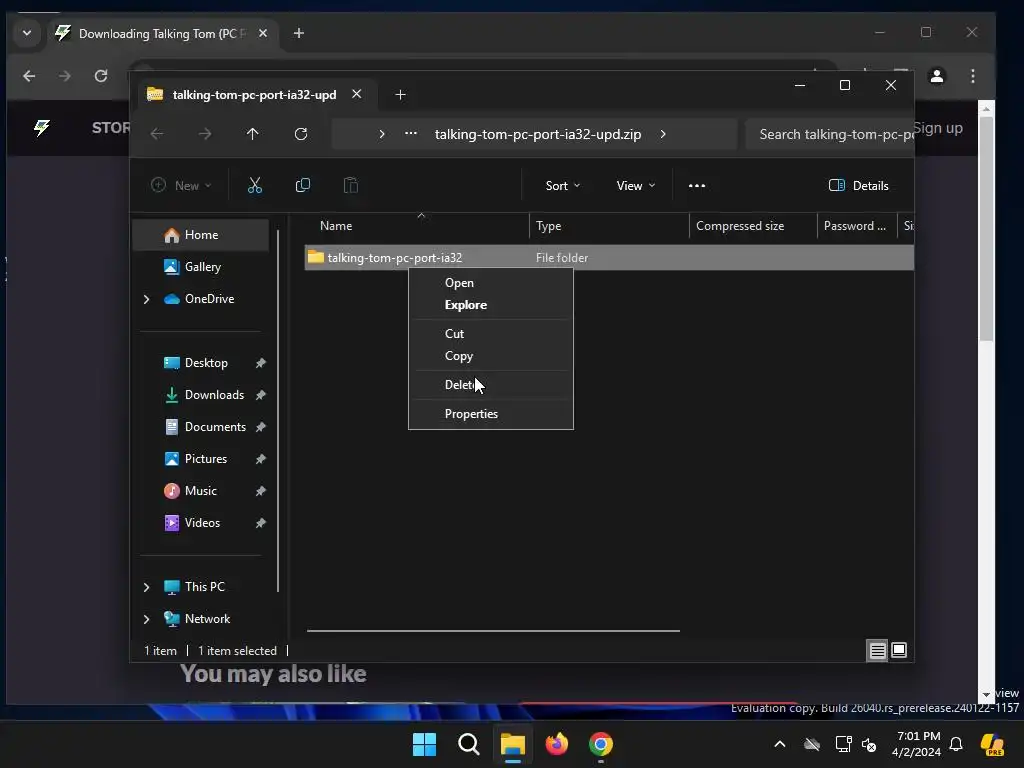Open a new Chrome tab
Screen dimensions: 1024x768
298,33
